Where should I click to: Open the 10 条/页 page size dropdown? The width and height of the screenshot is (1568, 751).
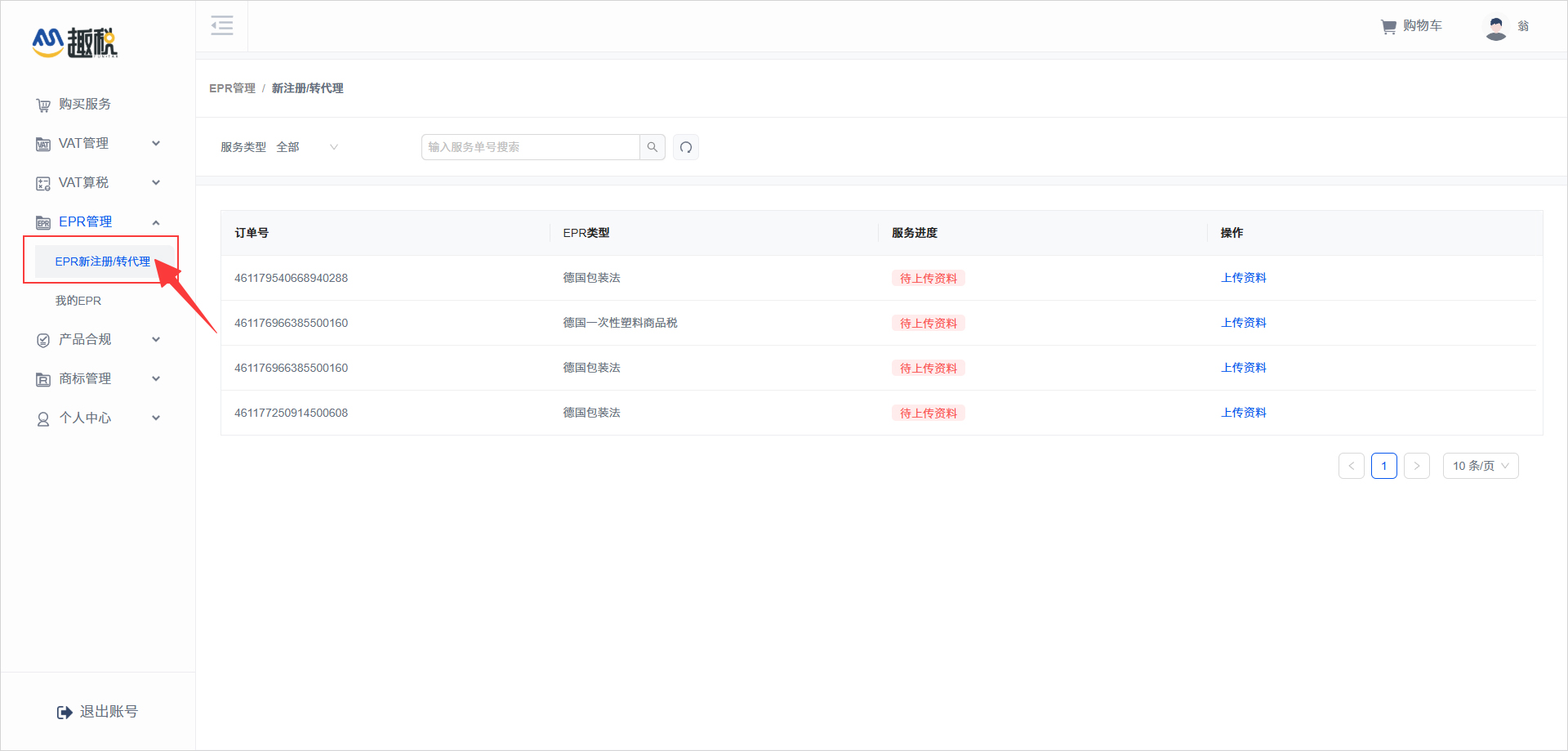pos(1480,466)
